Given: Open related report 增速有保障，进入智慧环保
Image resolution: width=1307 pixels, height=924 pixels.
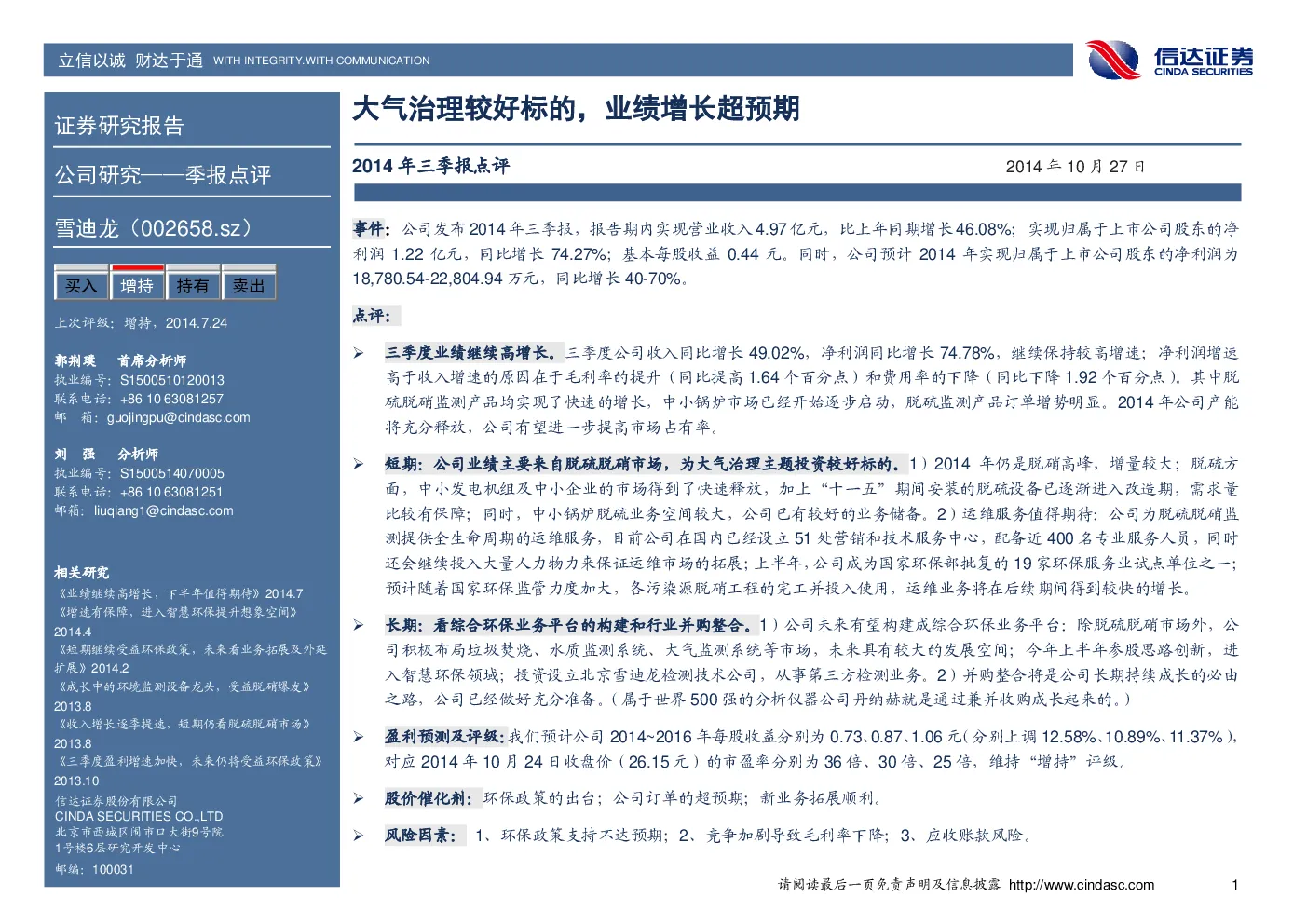Looking at the screenshot, I should pyautogui.click(x=177, y=620).
